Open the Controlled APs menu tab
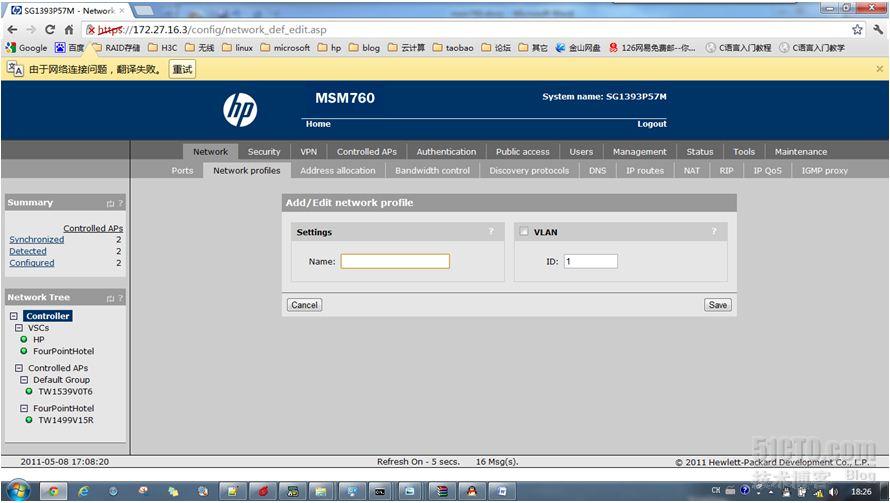The width and height of the screenshot is (890, 503). pos(367,152)
